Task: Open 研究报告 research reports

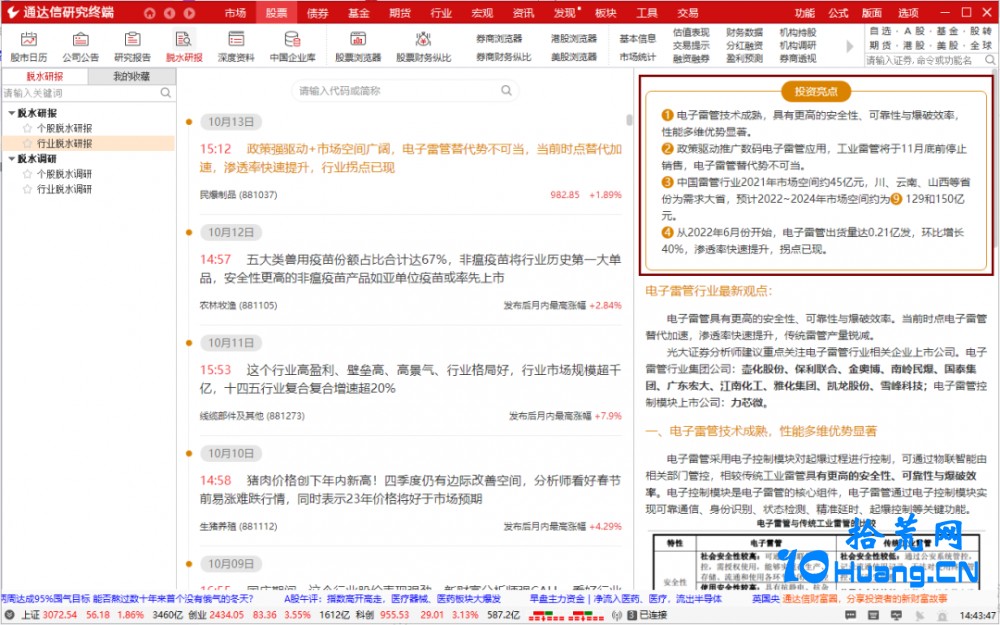Action: point(132,47)
